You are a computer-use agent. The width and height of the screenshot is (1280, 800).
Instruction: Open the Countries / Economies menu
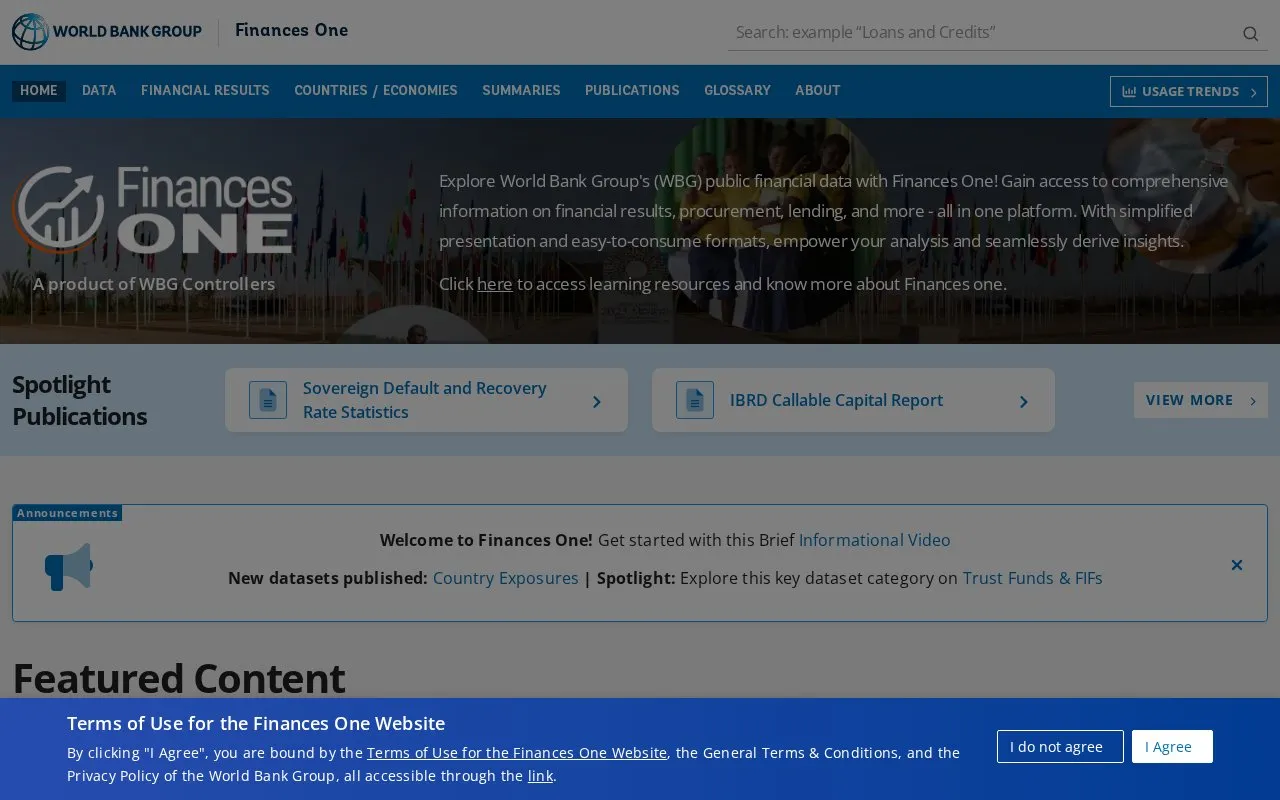[376, 91]
